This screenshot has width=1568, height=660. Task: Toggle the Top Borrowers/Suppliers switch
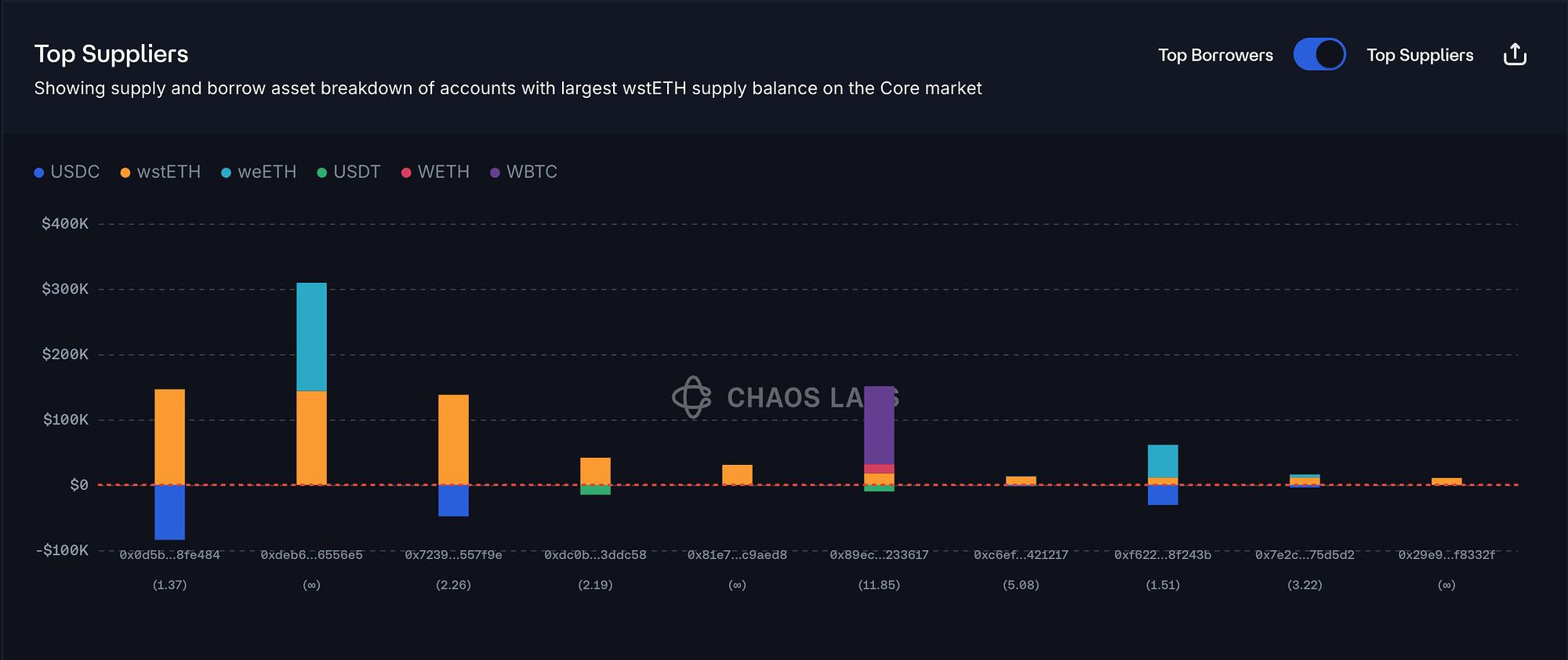pyautogui.click(x=1319, y=55)
